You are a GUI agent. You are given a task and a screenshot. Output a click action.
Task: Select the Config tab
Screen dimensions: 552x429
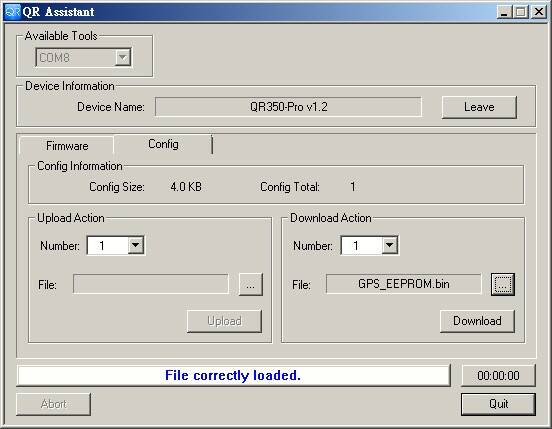click(163, 144)
